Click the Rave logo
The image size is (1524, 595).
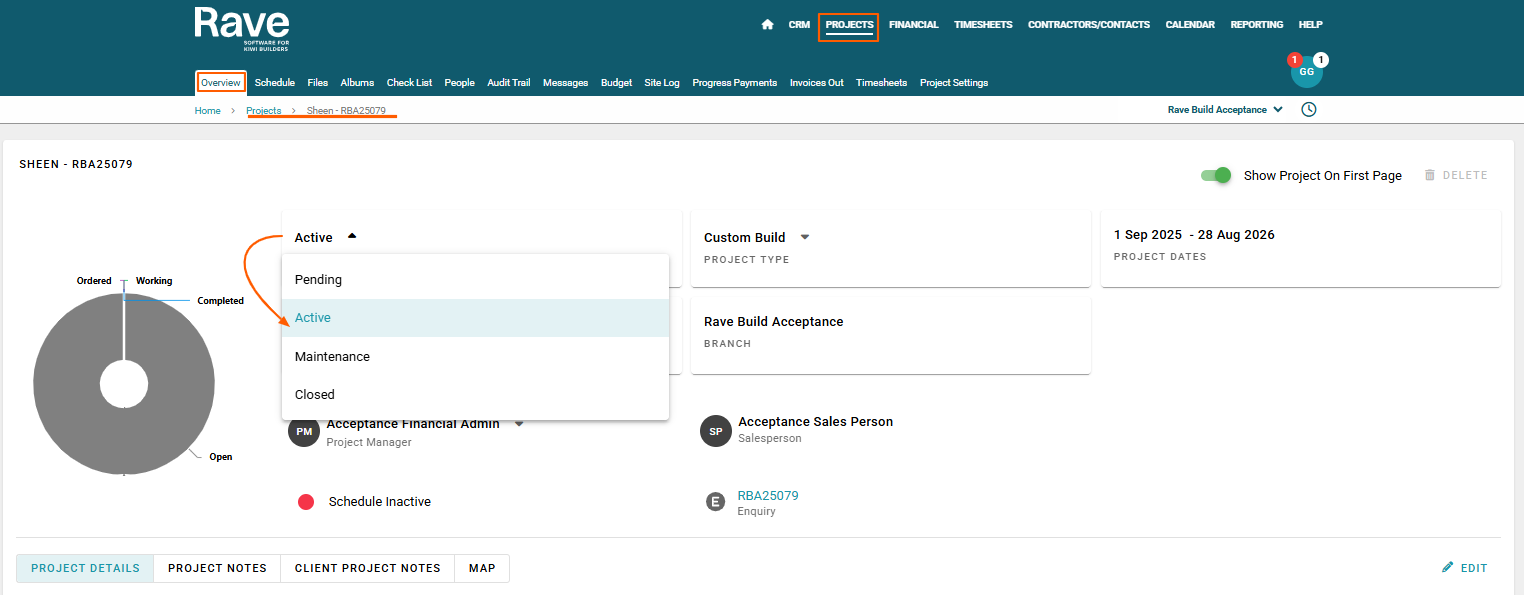(242, 28)
